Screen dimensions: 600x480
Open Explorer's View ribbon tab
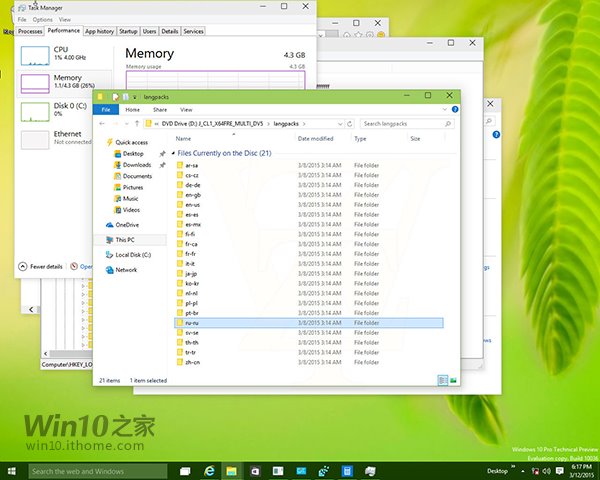tap(186, 110)
